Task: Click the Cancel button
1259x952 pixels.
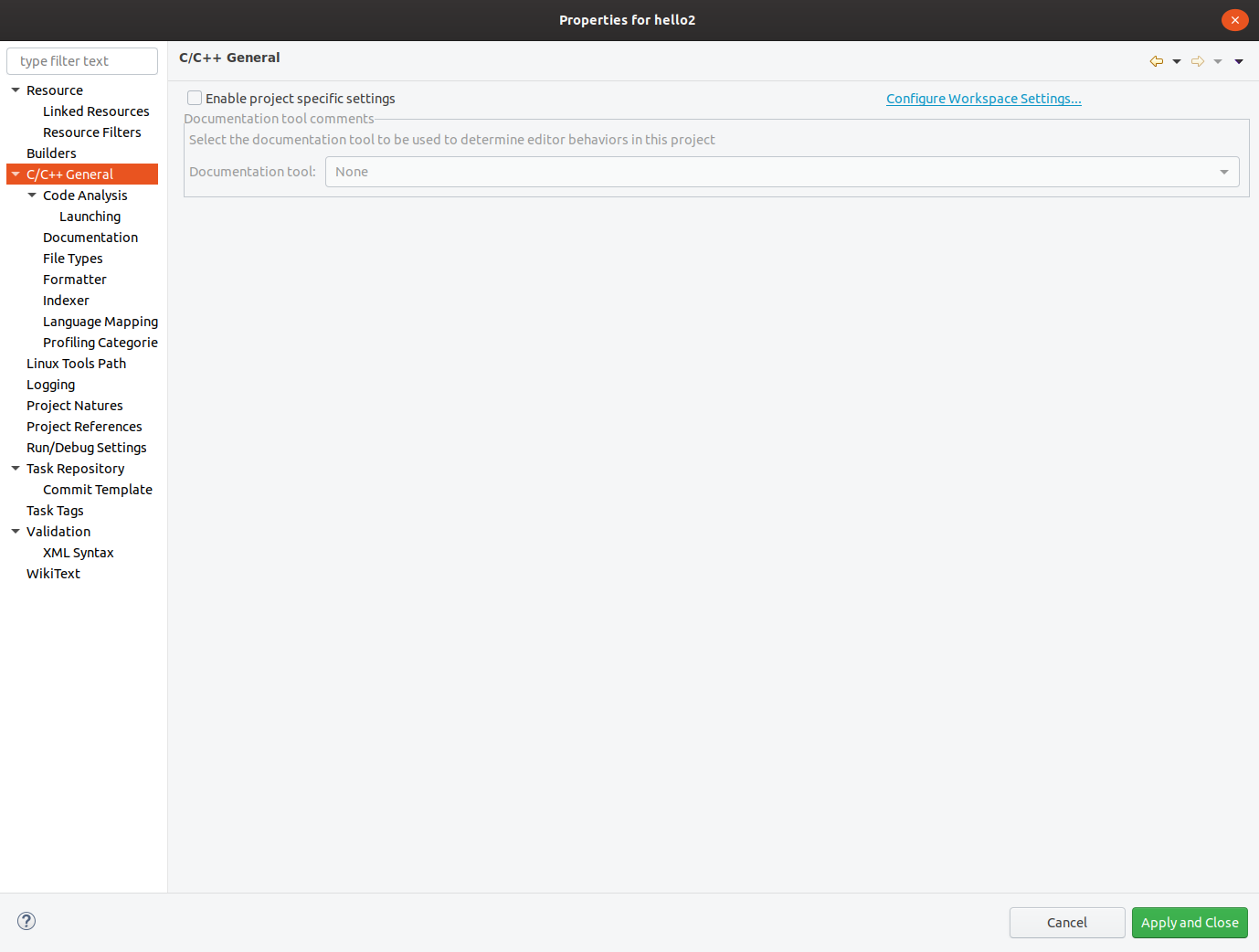Action: coord(1067,923)
